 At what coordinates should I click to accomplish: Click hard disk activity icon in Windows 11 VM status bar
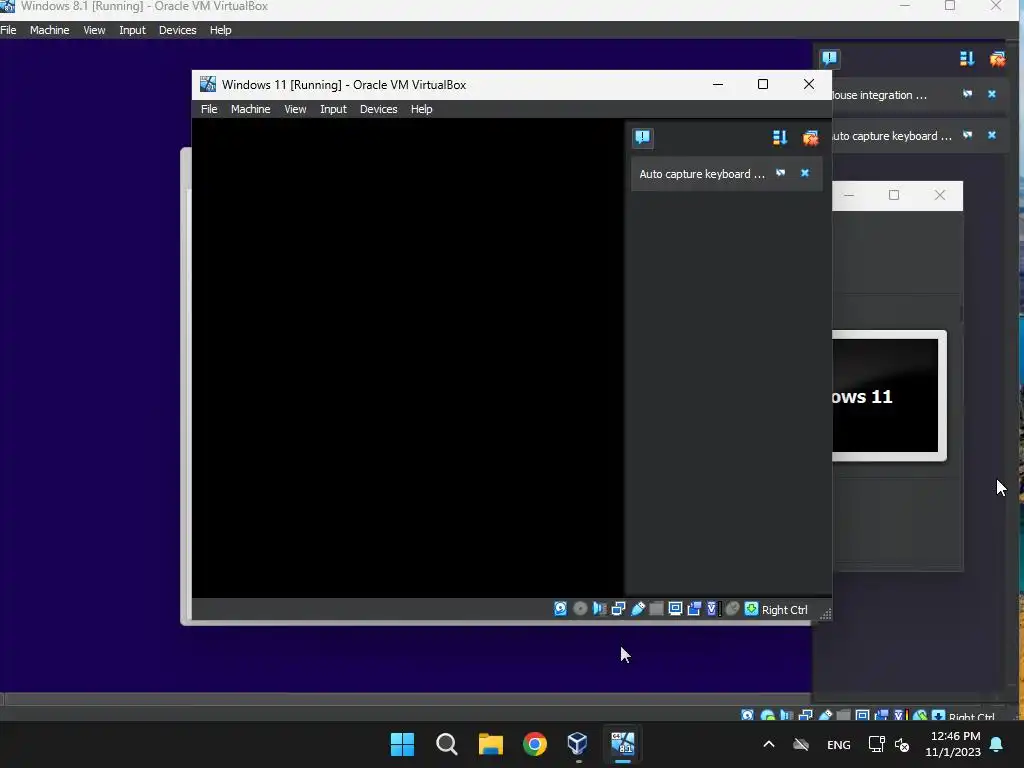click(x=560, y=609)
